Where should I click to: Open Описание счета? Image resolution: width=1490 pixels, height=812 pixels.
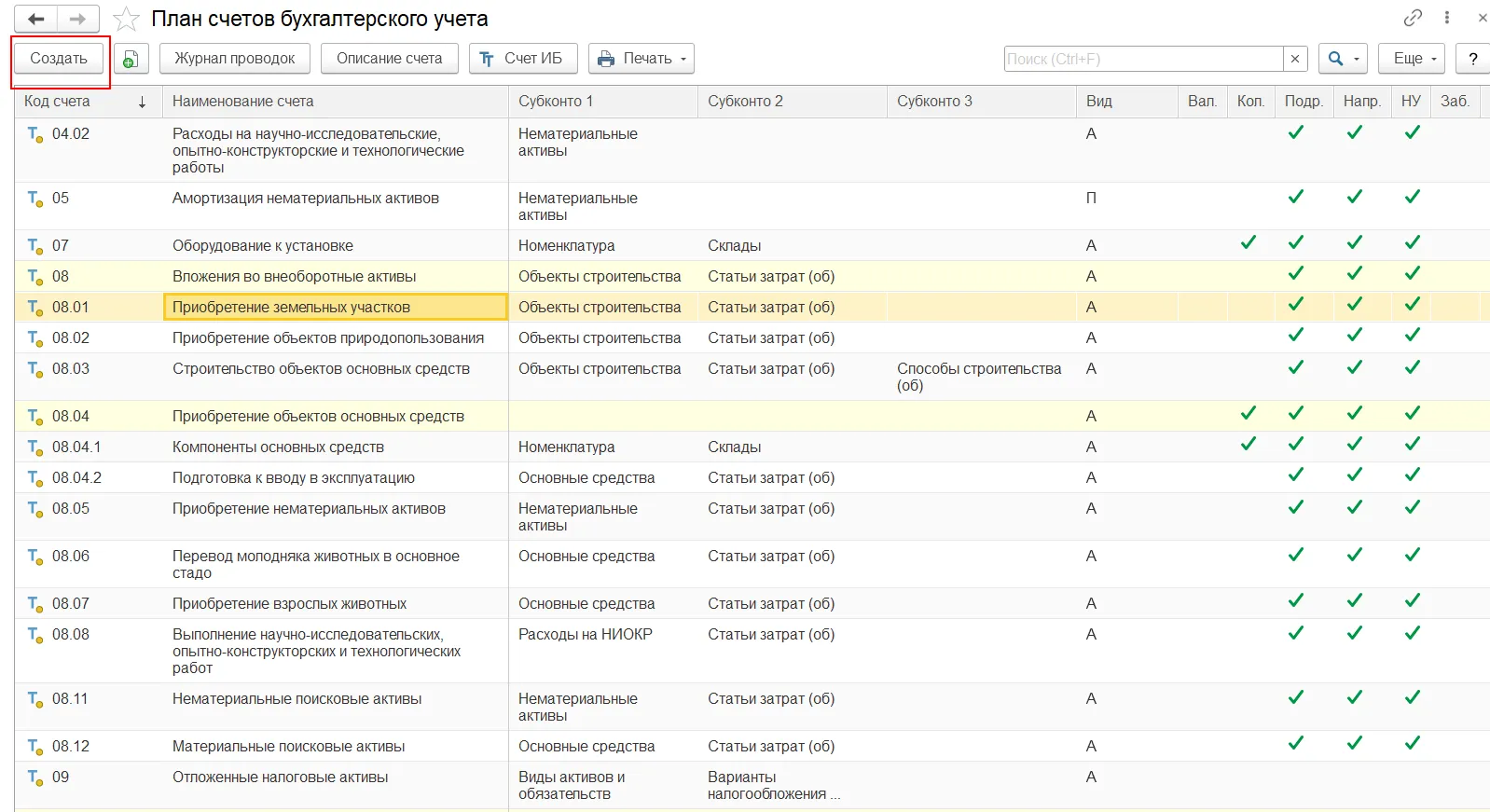(x=389, y=59)
